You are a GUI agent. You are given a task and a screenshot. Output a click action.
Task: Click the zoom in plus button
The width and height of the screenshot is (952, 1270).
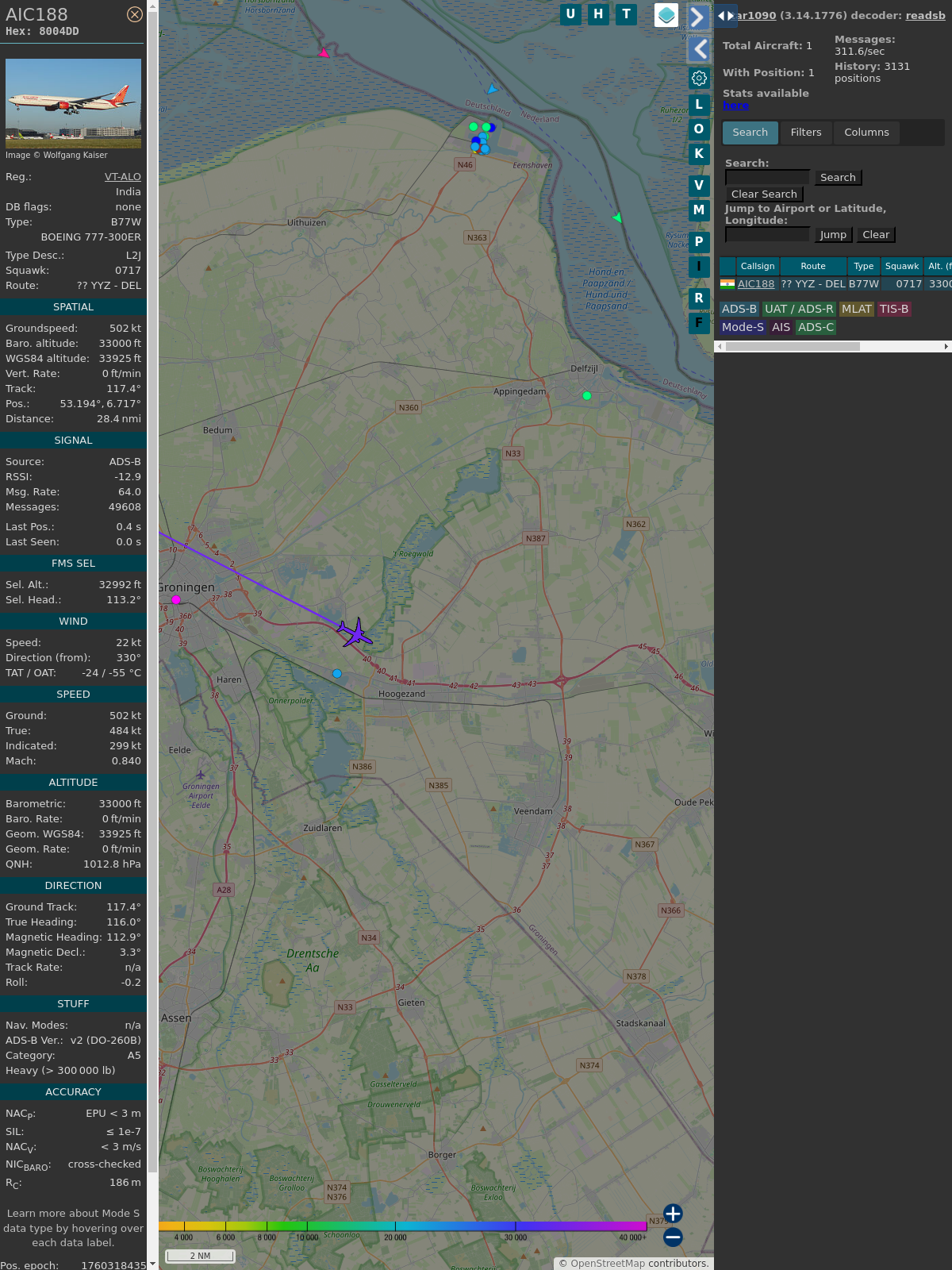(673, 1214)
